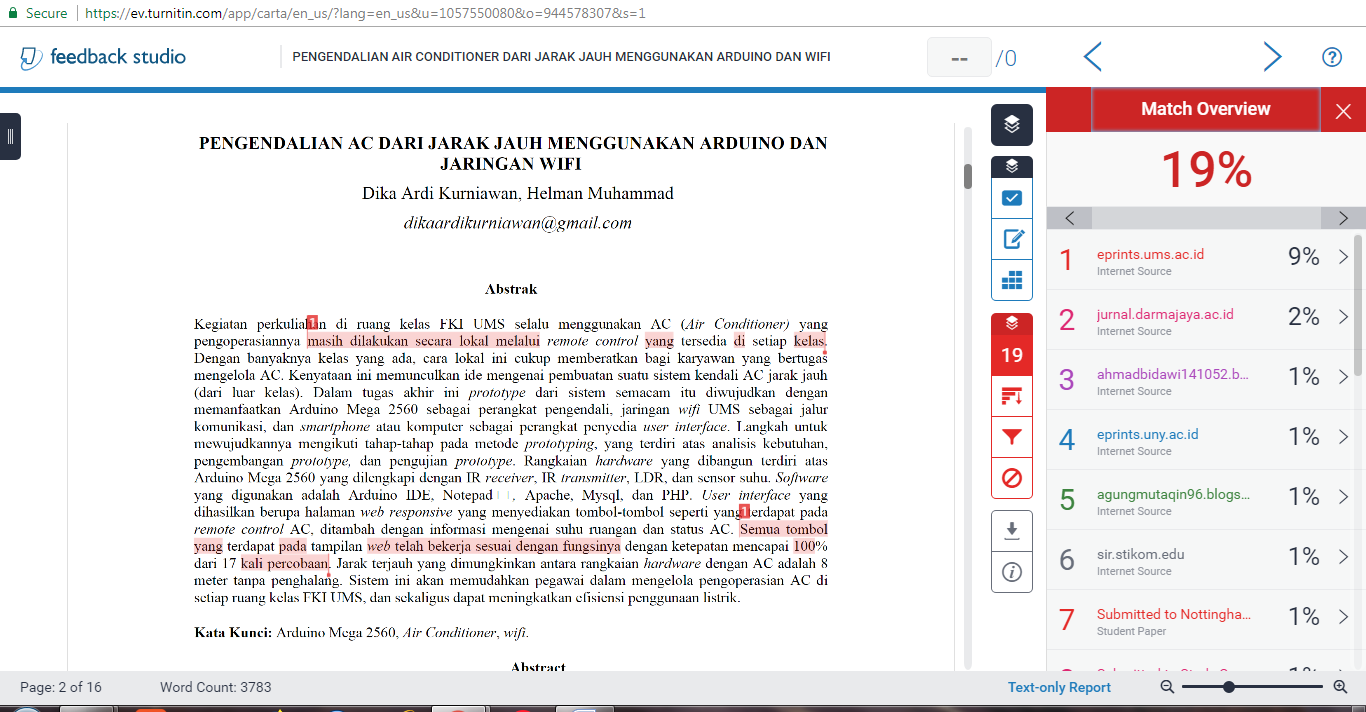Open the excluded sources icon
This screenshot has height=712, width=1366.
tap(1012, 478)
